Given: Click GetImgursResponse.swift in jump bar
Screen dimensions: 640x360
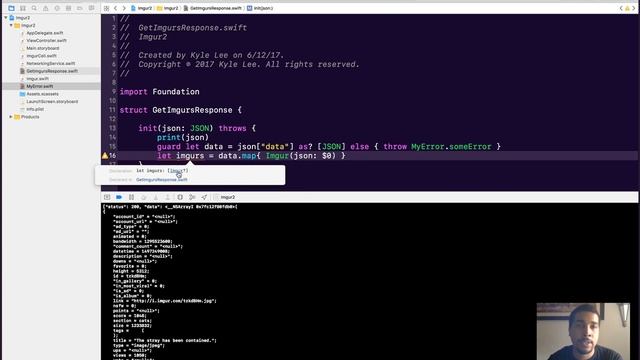Looking at the screenshot, I should click(212, 8).
